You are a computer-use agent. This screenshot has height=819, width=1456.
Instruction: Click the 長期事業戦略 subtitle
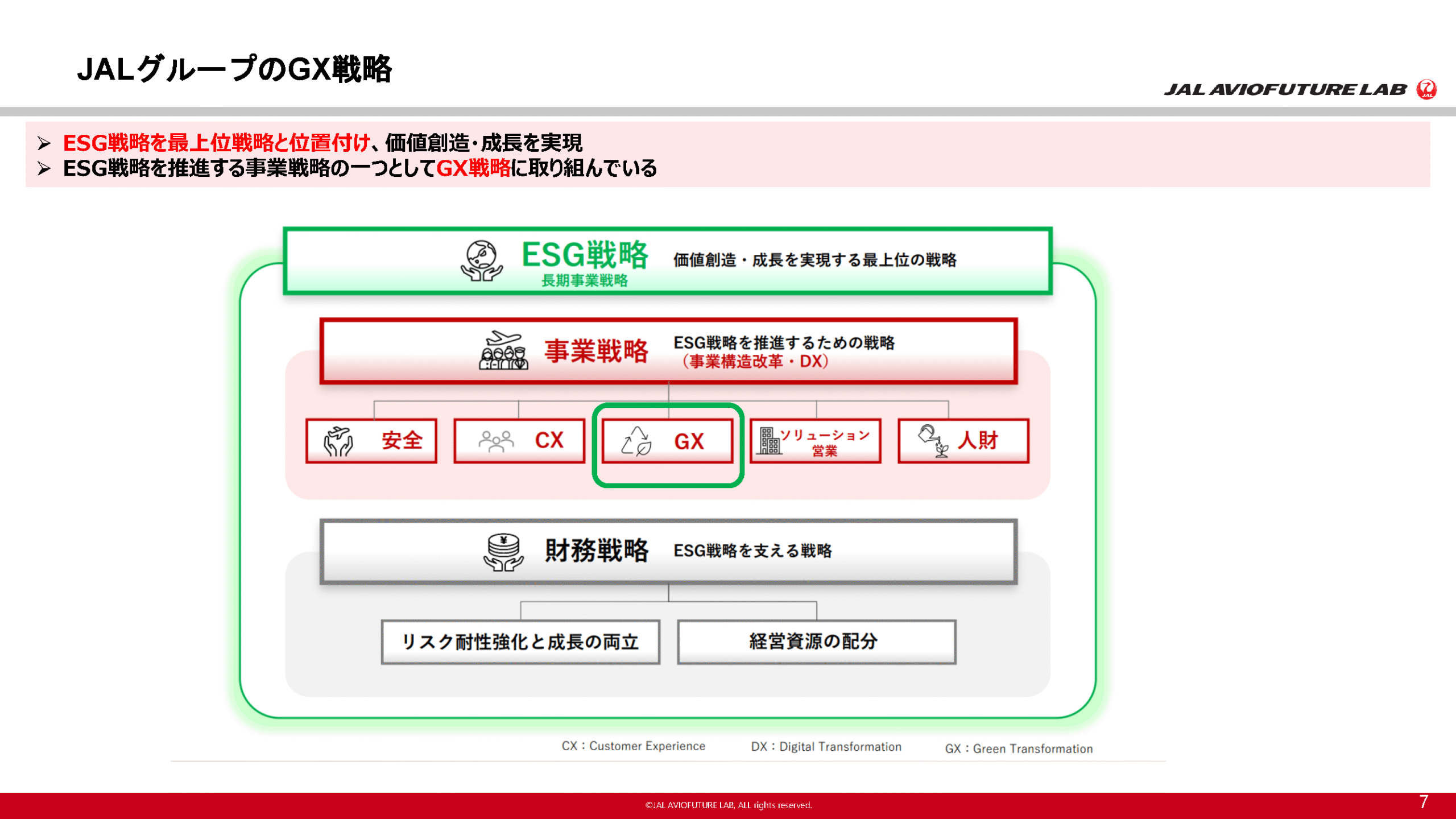pos(585,280)
